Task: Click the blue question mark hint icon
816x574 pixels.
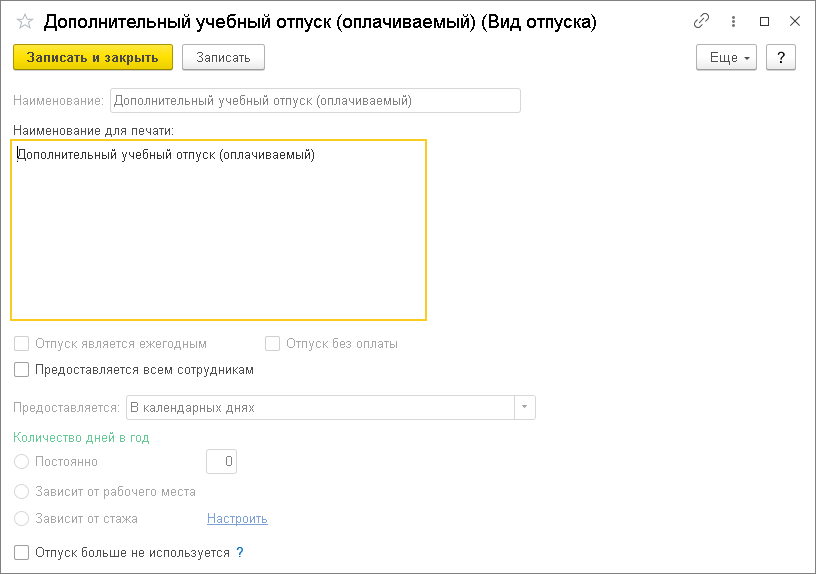Action: 240,552
